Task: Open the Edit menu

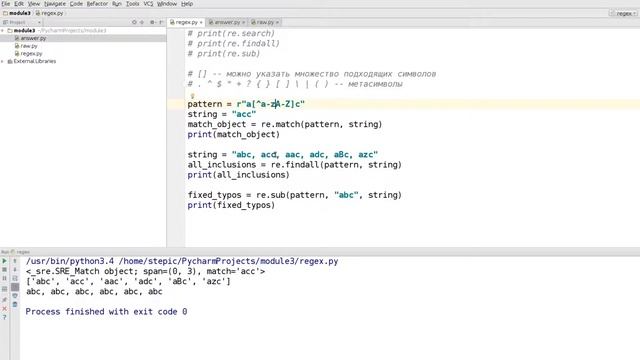Action: tap(19, 4)
